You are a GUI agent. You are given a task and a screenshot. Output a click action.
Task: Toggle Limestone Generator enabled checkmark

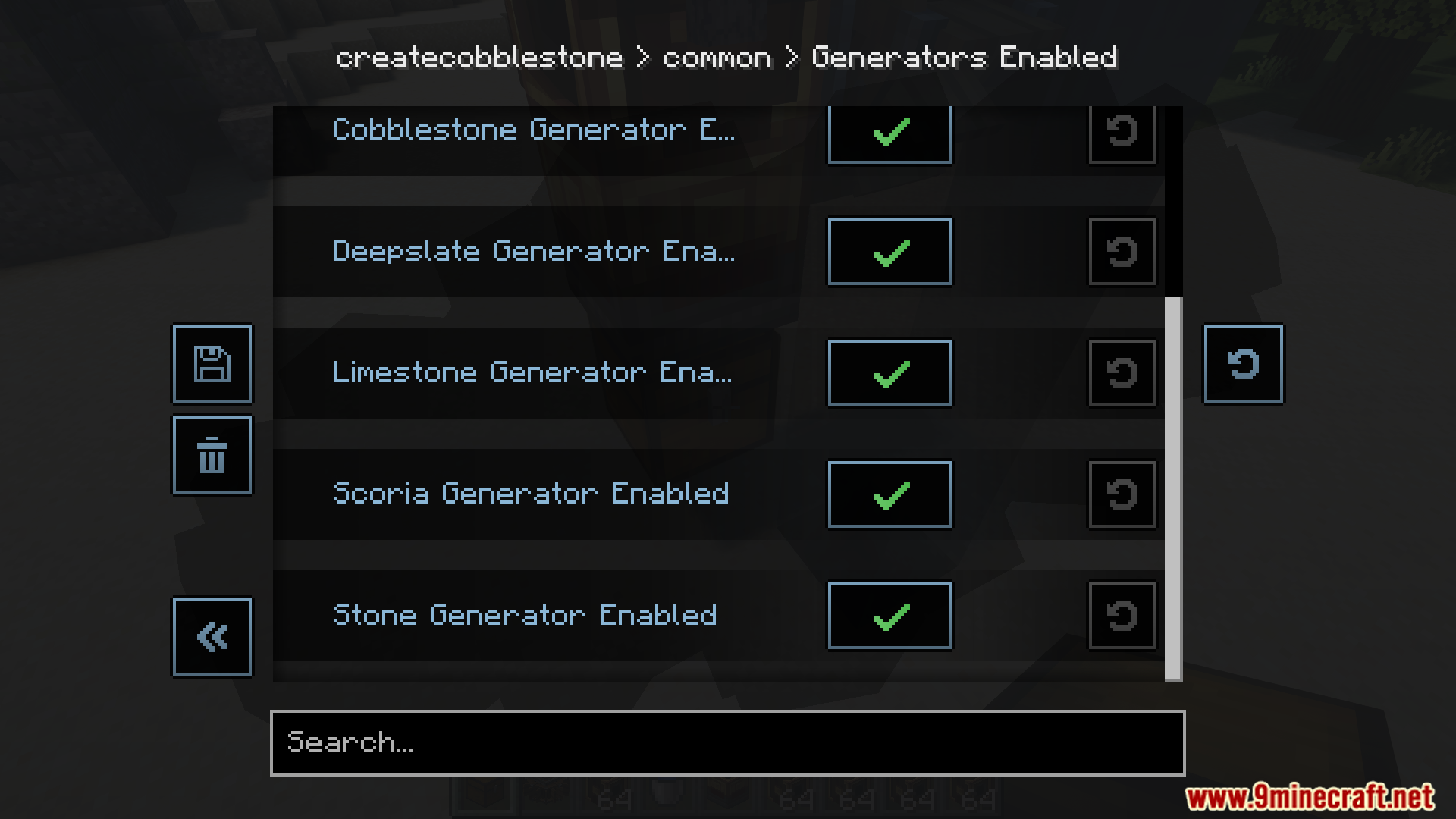tap(890, 373)
